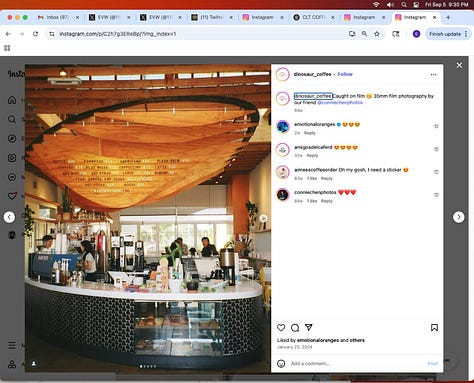This screenshot has height=383, width=474.
Task: Reload the page in Chrome
Action: pyautogui.click(x=35, y=34)
